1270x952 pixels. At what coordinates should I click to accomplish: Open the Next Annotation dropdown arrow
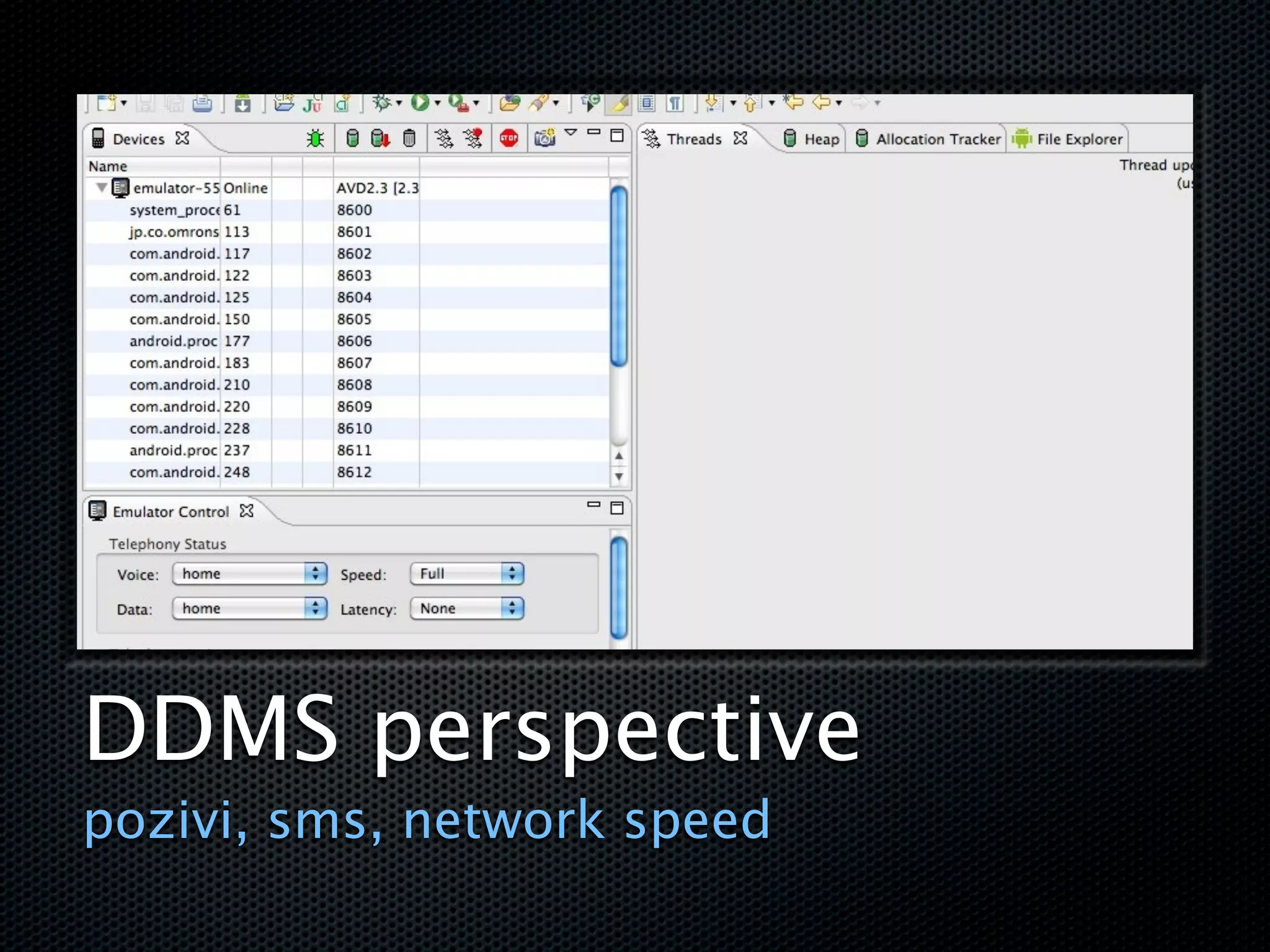pyautogui.click(x=733, y=103)
